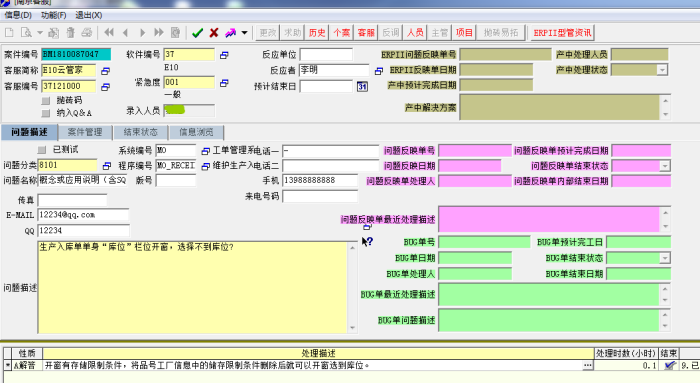Open calendar icon next to 预计结束日
The height and width of the screenshot is (383, 700).
pos(362,87)
